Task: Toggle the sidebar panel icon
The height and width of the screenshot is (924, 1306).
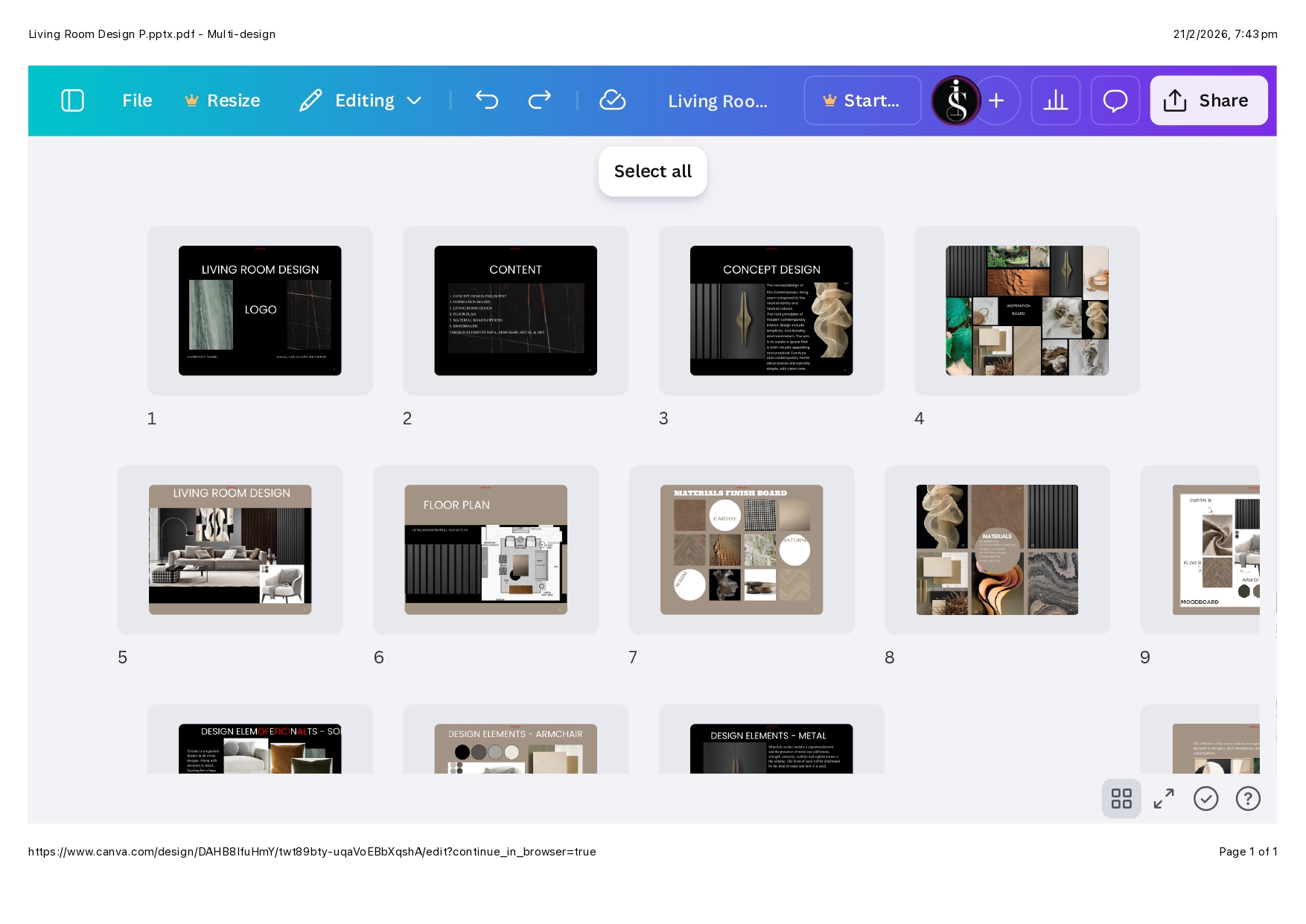Action: coord(72,101)
